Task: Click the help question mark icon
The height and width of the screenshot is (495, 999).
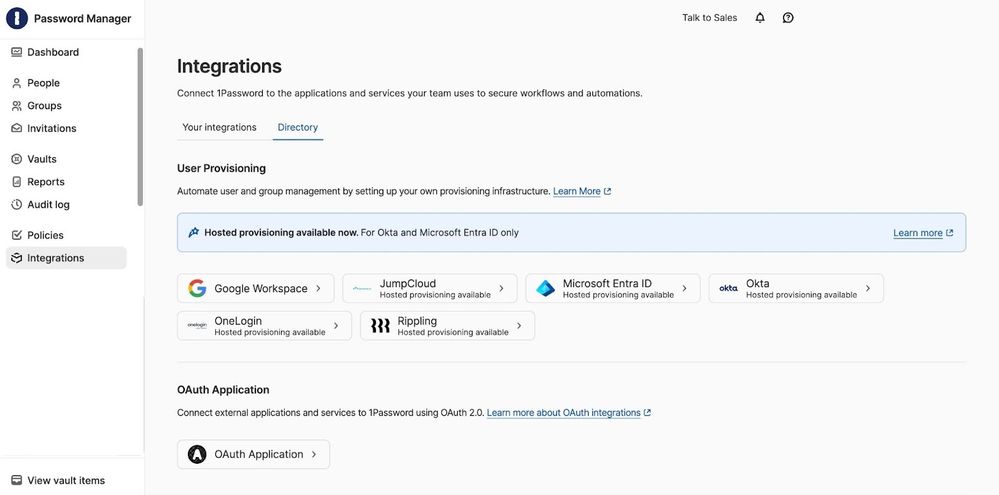Action: (788, 18)
